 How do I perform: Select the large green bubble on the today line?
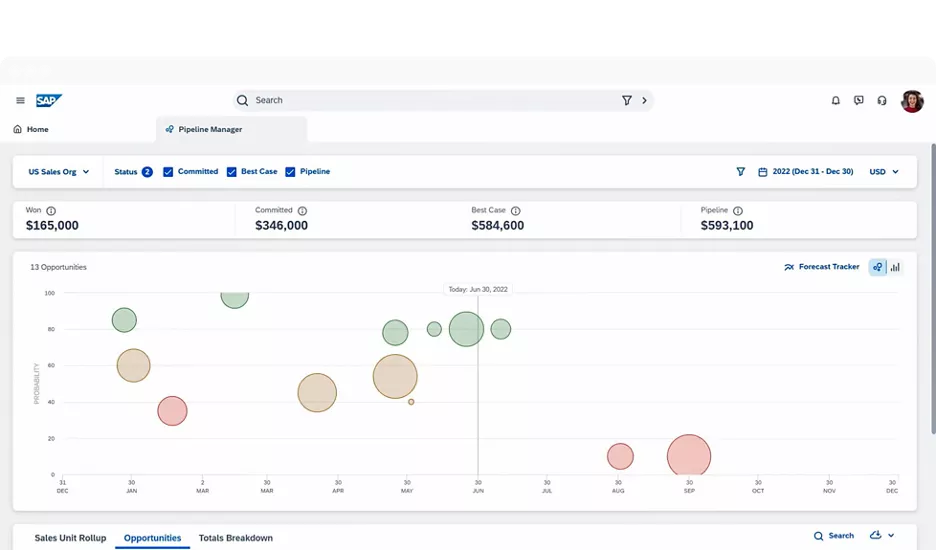[x=466, y=329]
